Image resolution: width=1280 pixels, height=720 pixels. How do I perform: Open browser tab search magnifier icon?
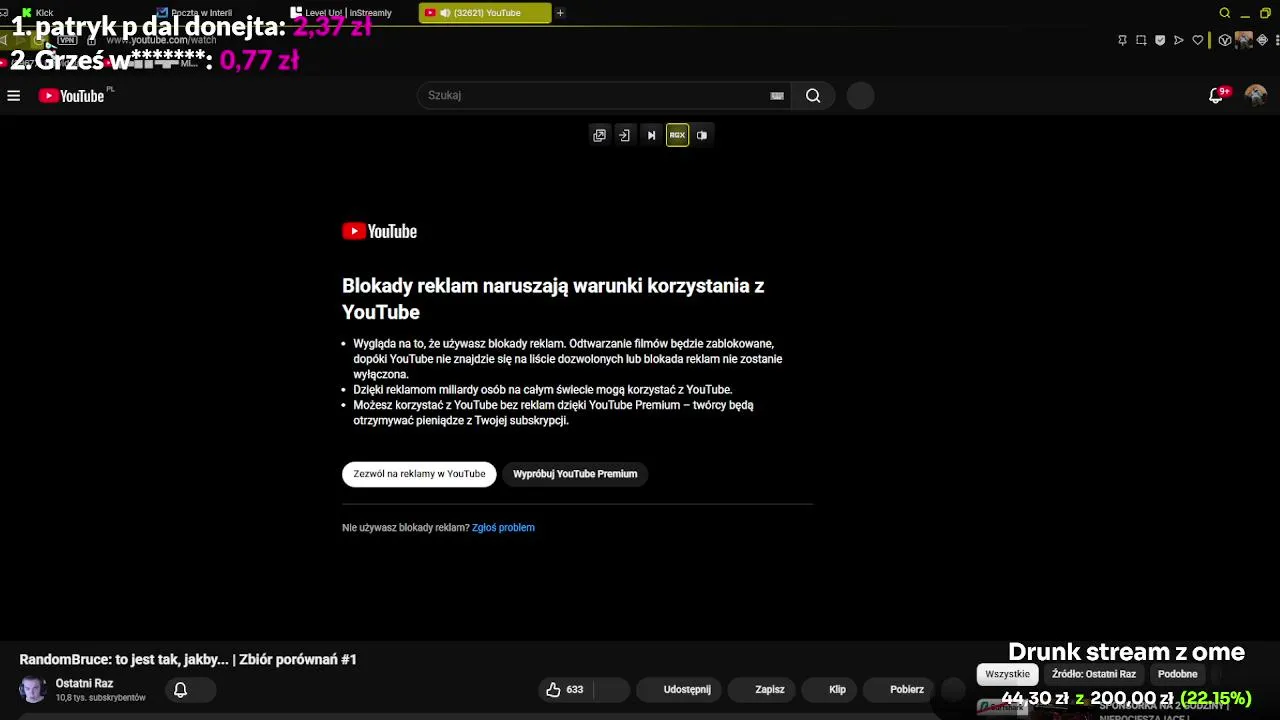[1224, 13]
